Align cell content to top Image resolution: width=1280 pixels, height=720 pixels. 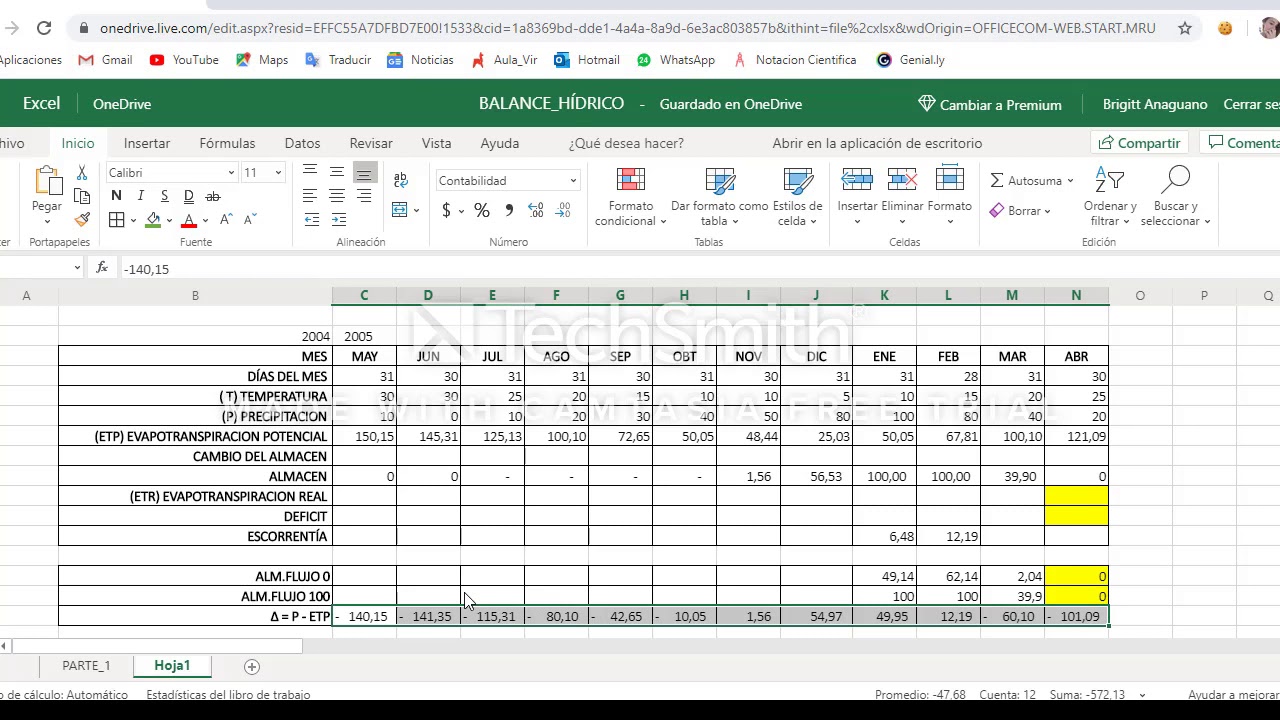tap(310, 172)
